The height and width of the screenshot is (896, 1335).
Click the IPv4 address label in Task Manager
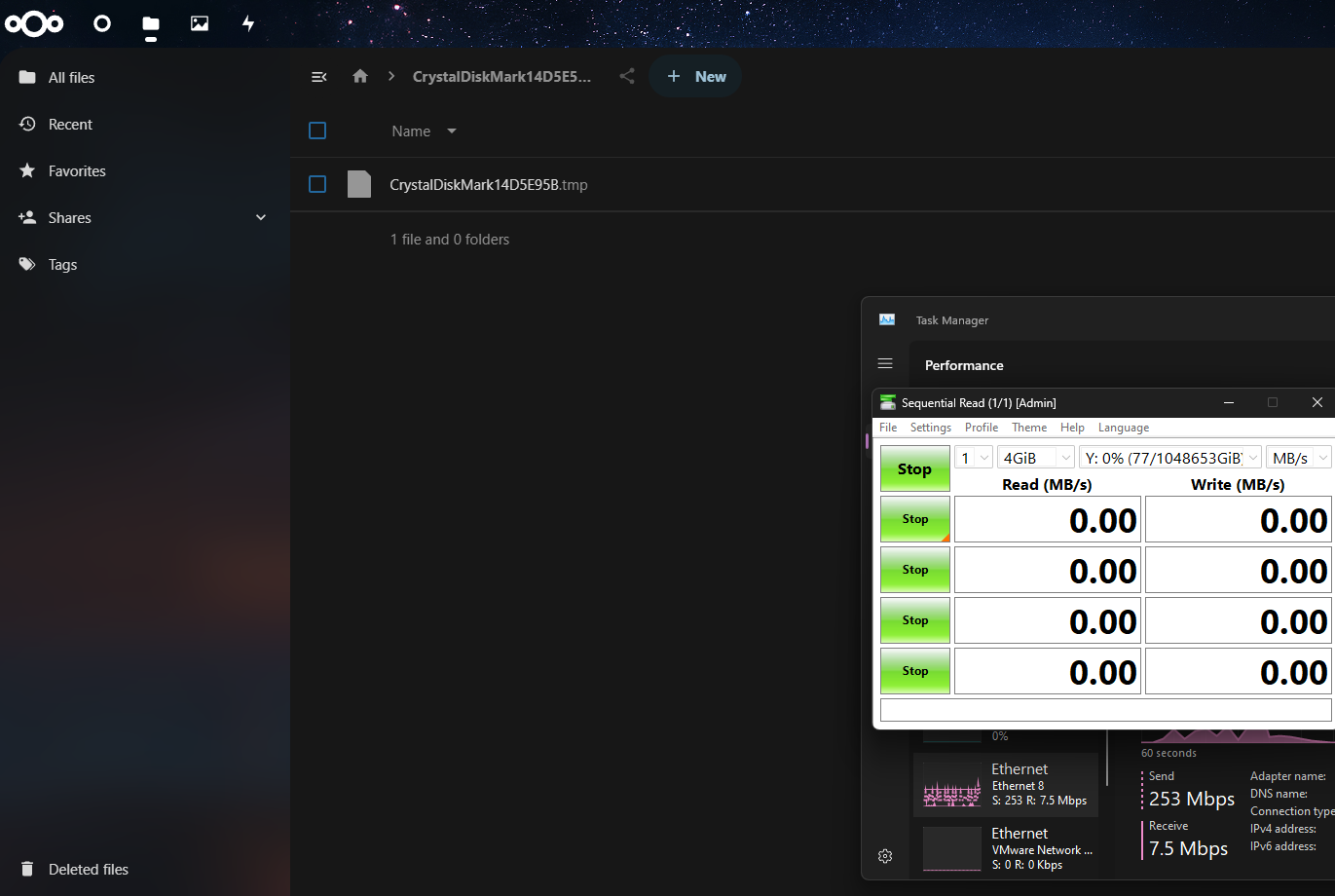(1282, 829)
